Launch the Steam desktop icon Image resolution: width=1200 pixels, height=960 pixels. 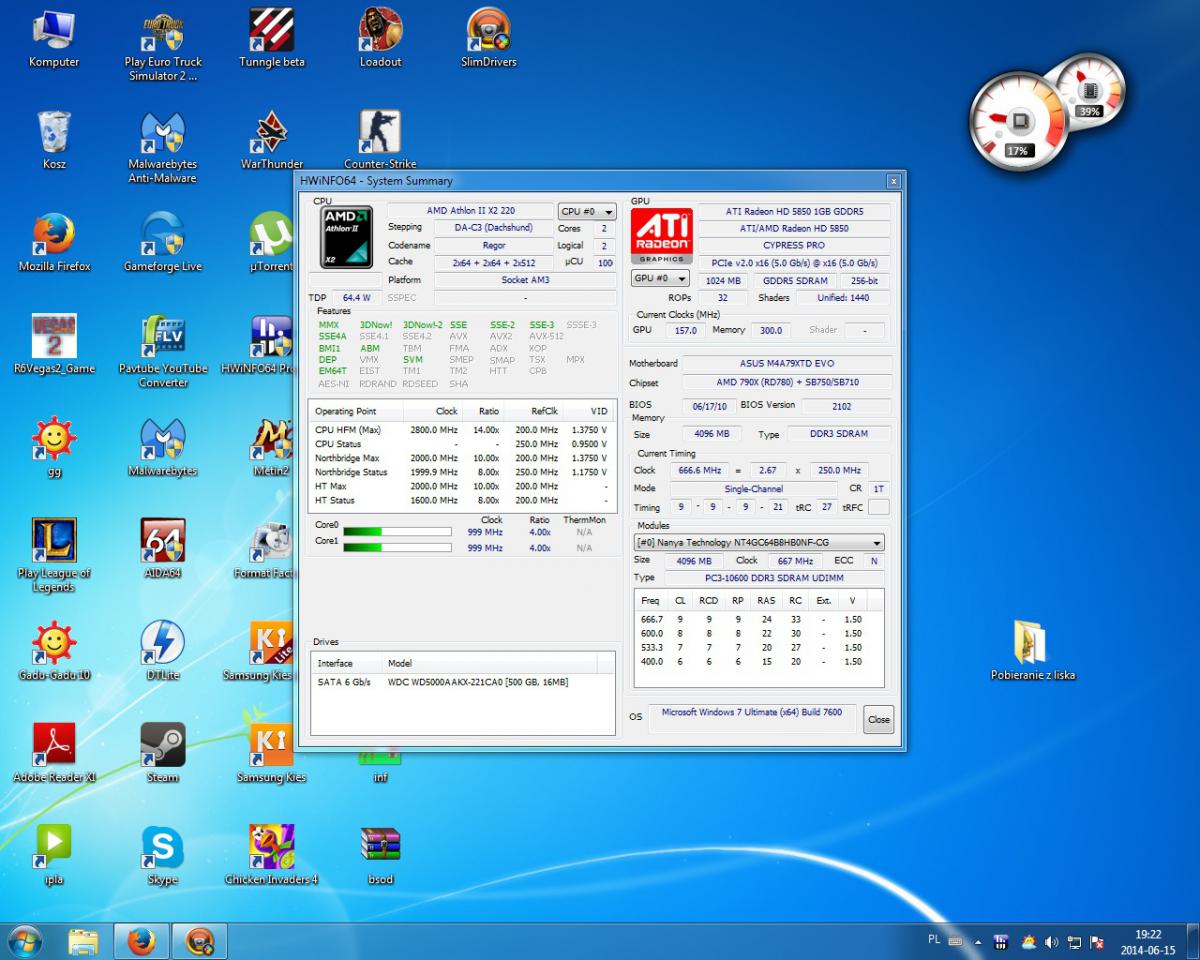162,753
